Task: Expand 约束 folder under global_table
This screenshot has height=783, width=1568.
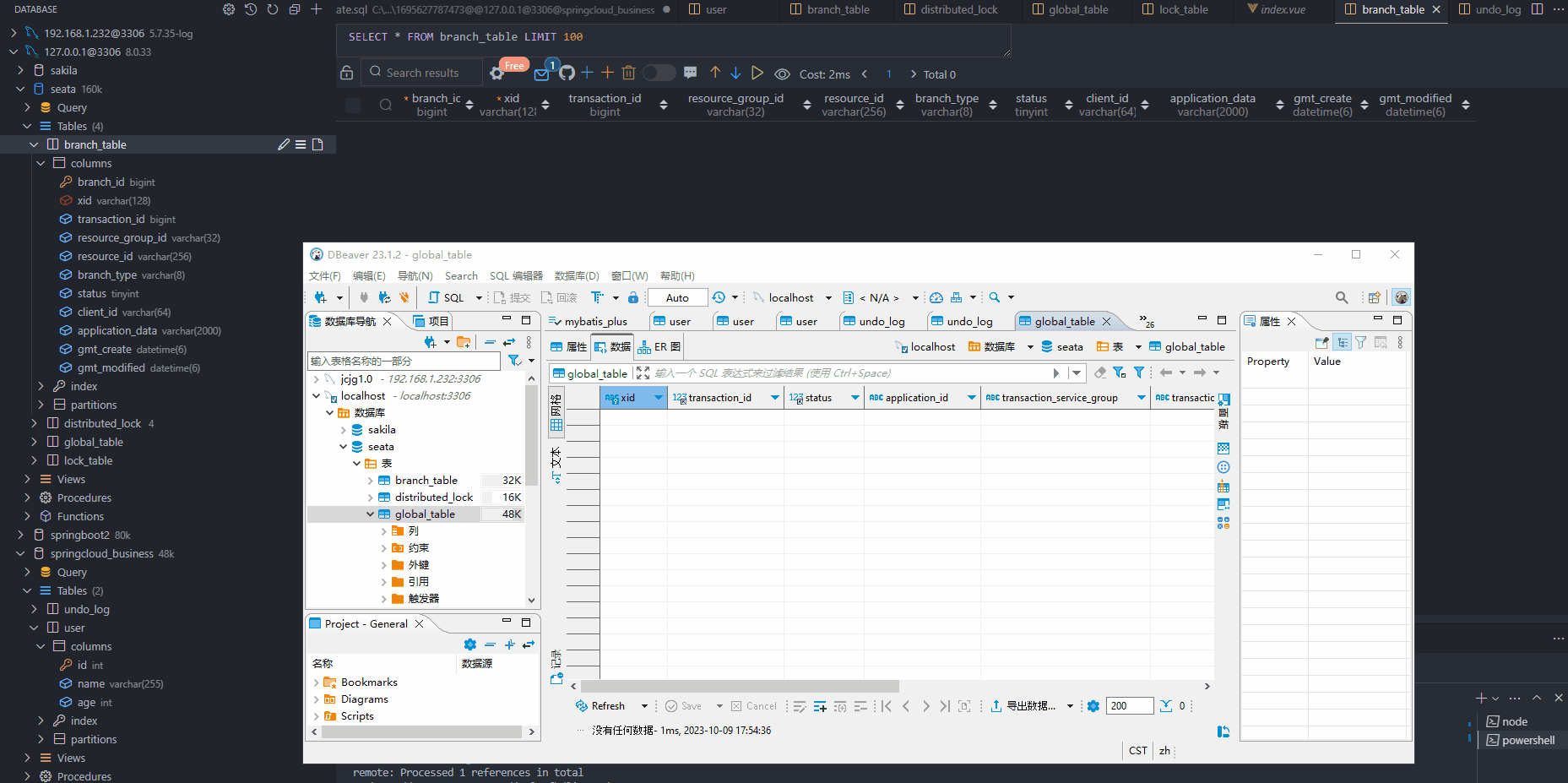Action: click(384, 548)
